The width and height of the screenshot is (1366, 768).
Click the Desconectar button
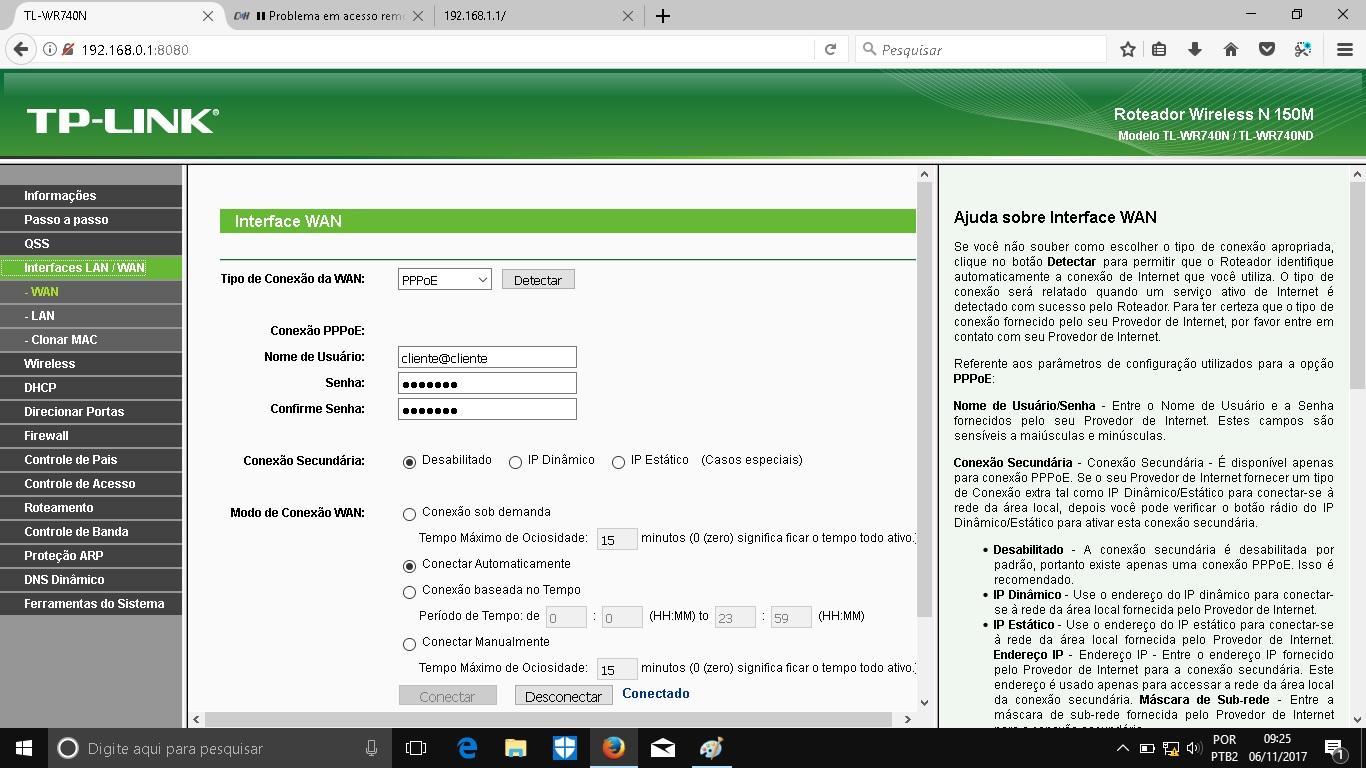tap(563, 696)
